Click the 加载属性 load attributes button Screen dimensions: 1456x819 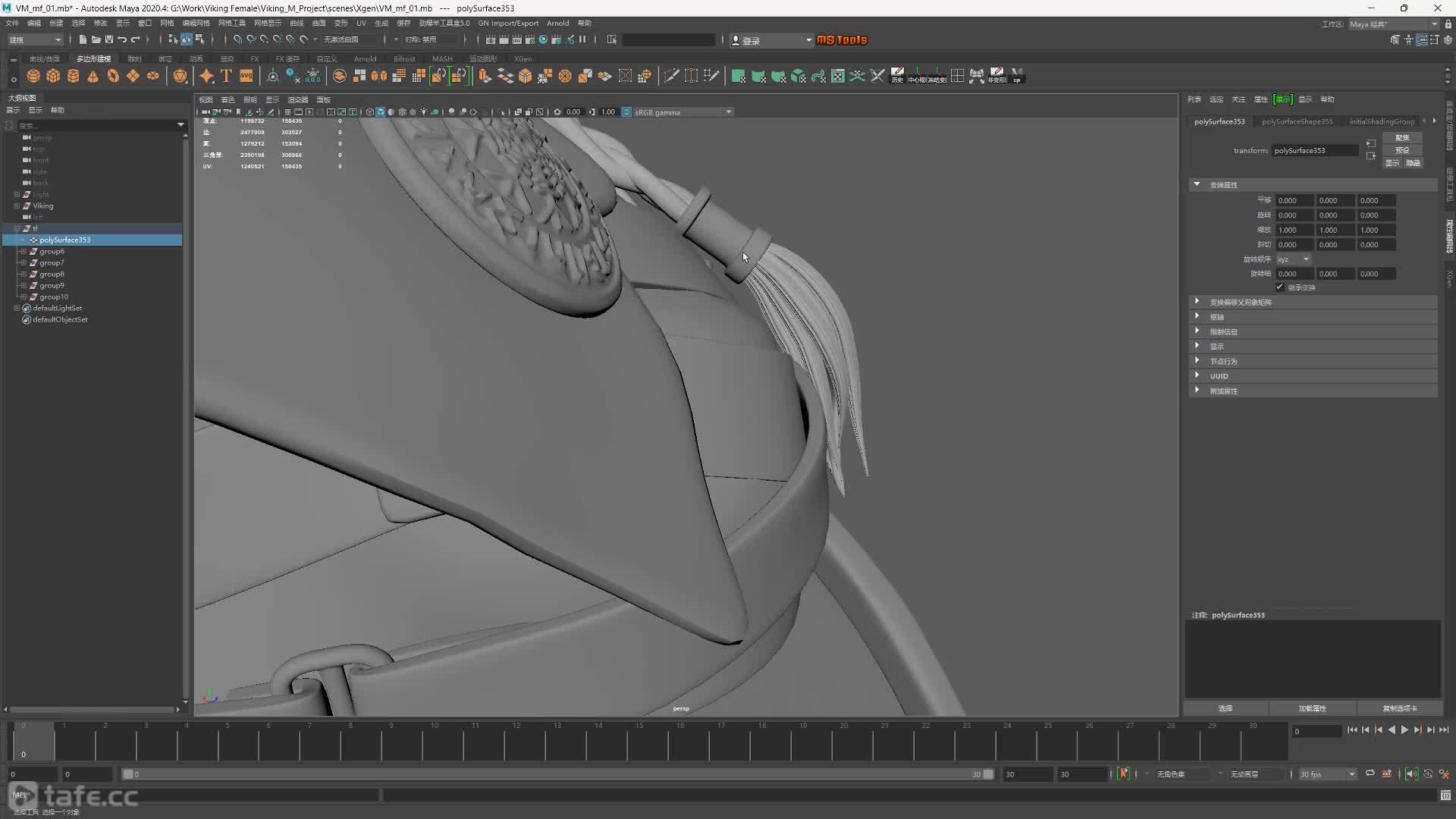(x=1312, y=708)
